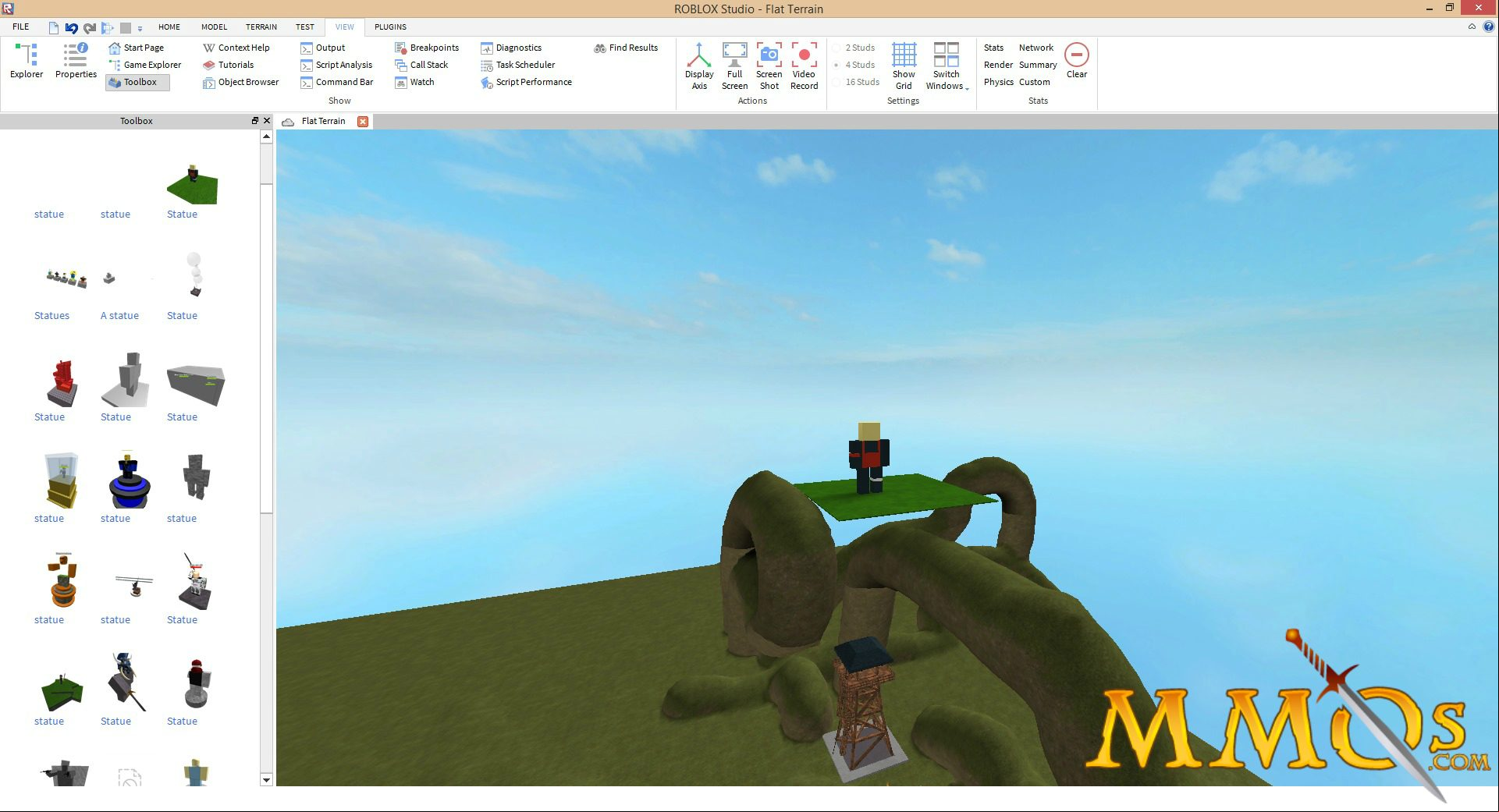Open Diagnostics
This screenshot has width=1499, height=812.
pos(511,48)
